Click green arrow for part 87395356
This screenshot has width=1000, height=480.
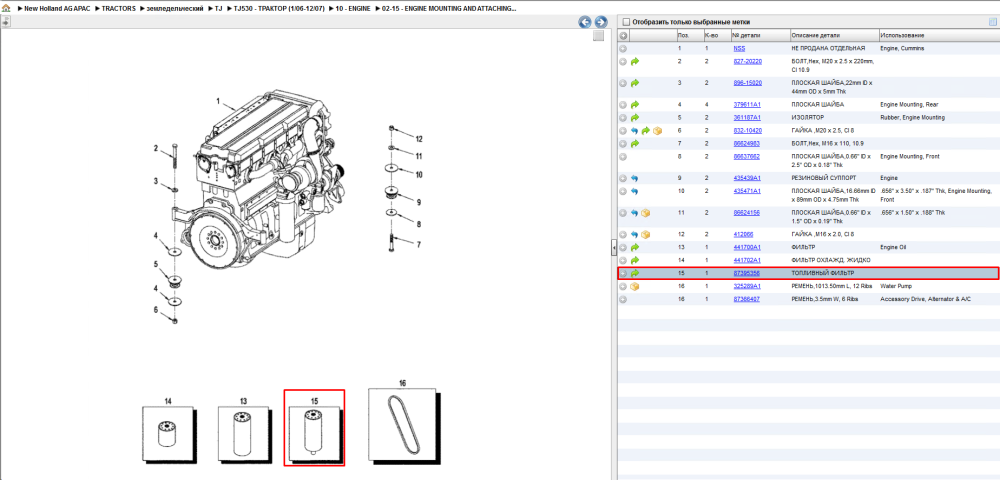click(635, 273)
